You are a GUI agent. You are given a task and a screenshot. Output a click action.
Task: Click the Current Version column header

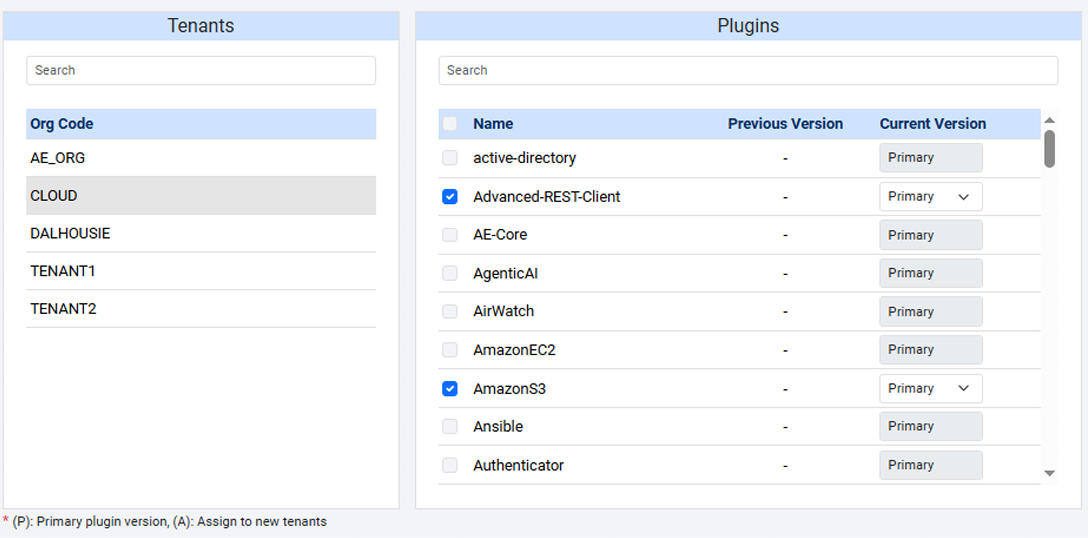click(x=933, y=124)
